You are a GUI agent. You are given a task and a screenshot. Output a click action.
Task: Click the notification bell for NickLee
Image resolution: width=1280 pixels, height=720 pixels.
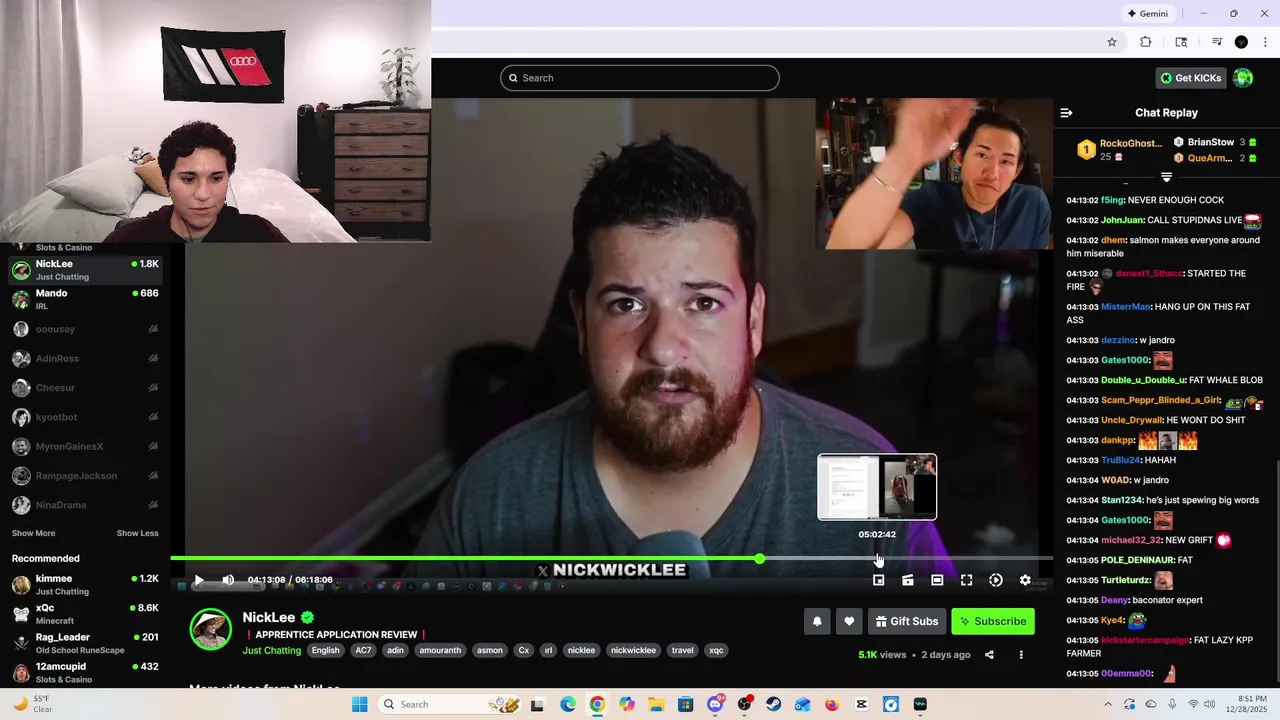coord(817,621)
